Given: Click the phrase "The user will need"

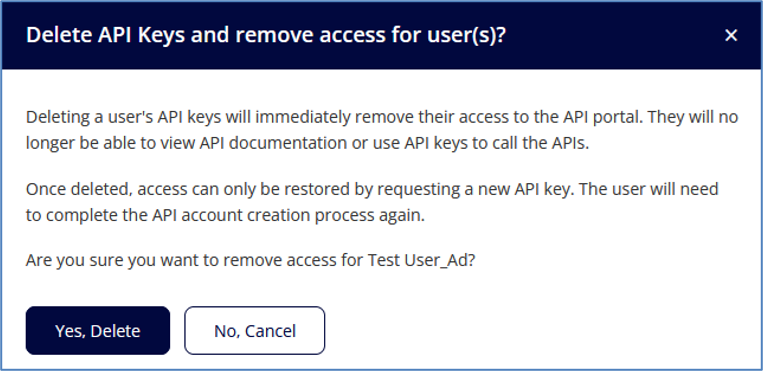Looking at the screenshot, I should tap(650, 189).
